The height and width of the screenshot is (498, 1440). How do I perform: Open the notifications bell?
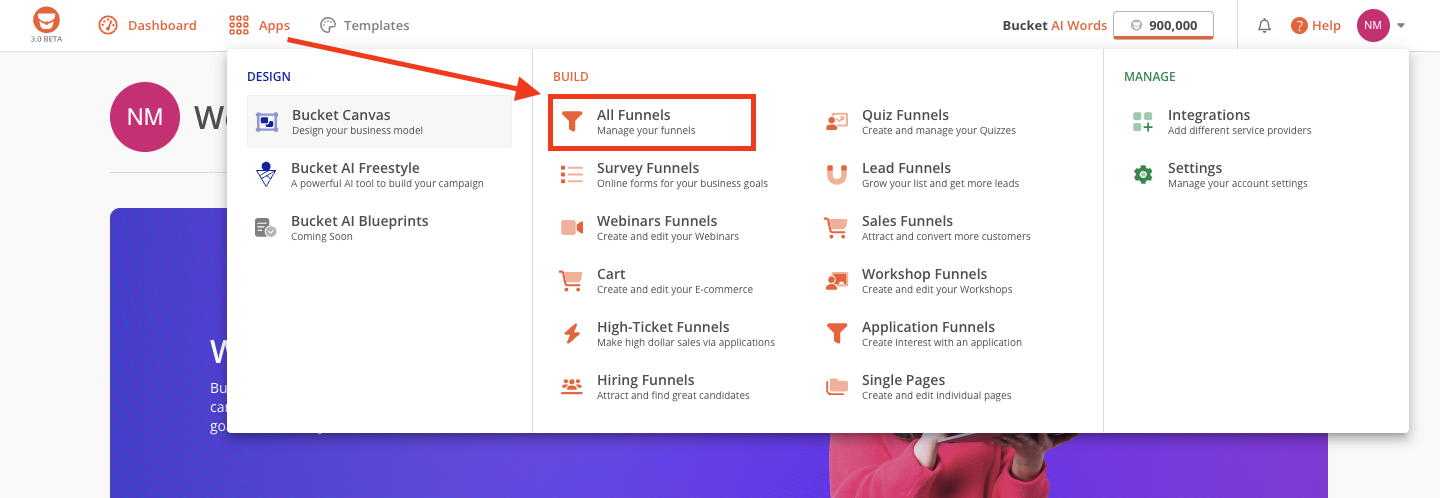1265,25
